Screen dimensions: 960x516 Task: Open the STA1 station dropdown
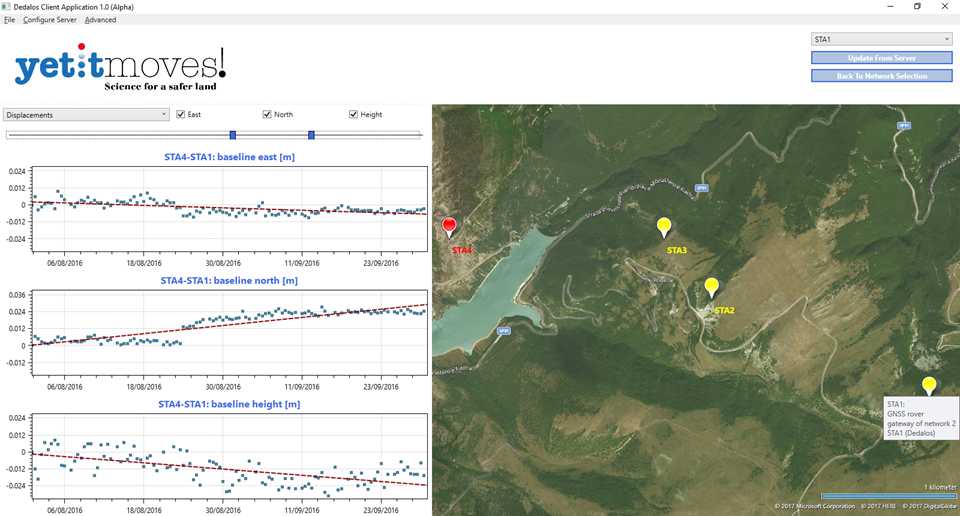[882, 39]
